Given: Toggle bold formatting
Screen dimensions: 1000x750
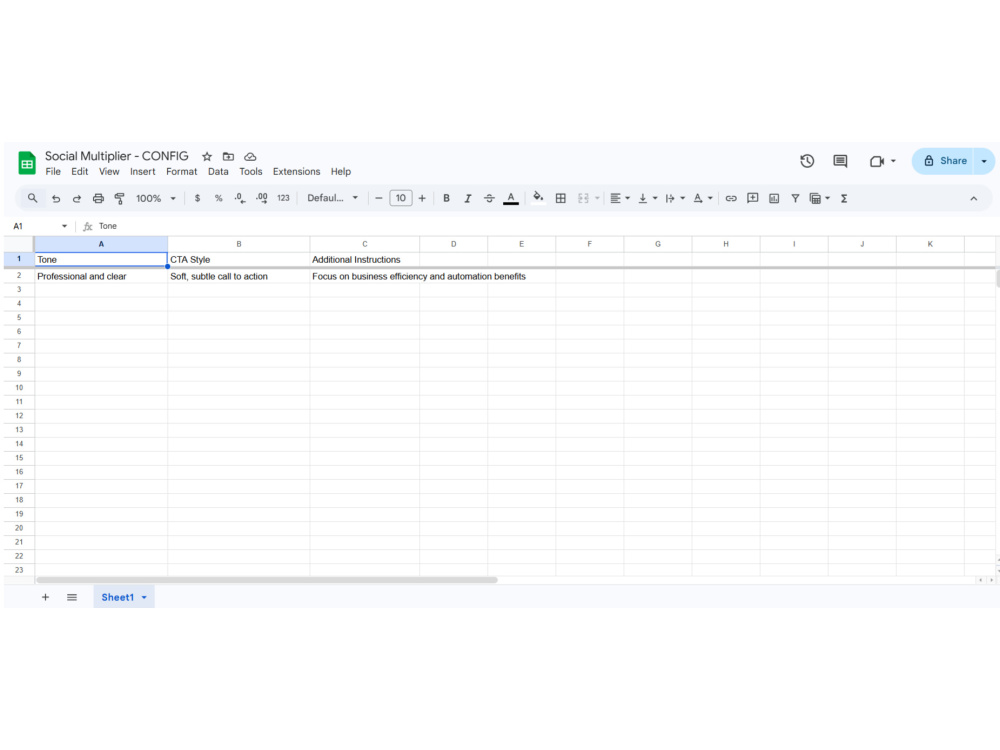Looking at the screenshot, I should 446,198.
